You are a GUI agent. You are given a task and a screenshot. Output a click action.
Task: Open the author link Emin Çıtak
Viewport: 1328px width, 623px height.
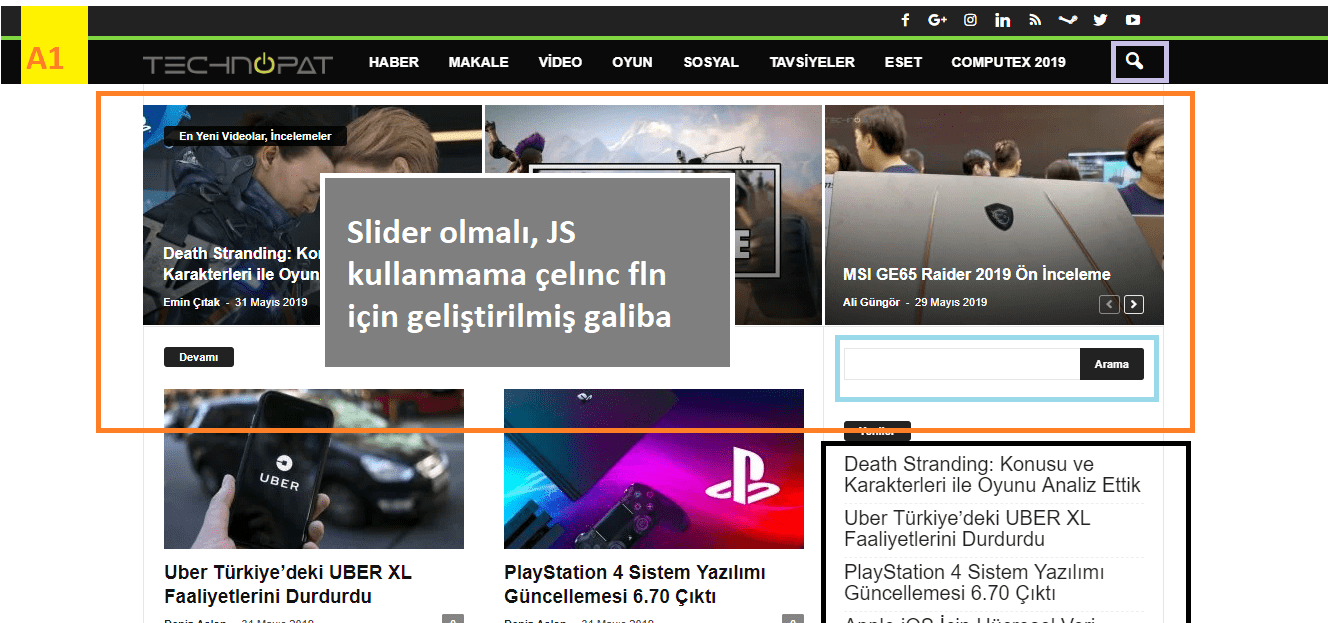point(191,302)
